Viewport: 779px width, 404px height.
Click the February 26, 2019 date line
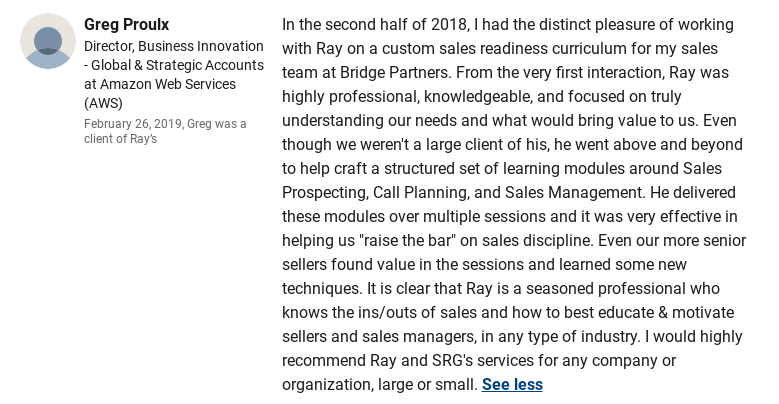coord(165,124)
